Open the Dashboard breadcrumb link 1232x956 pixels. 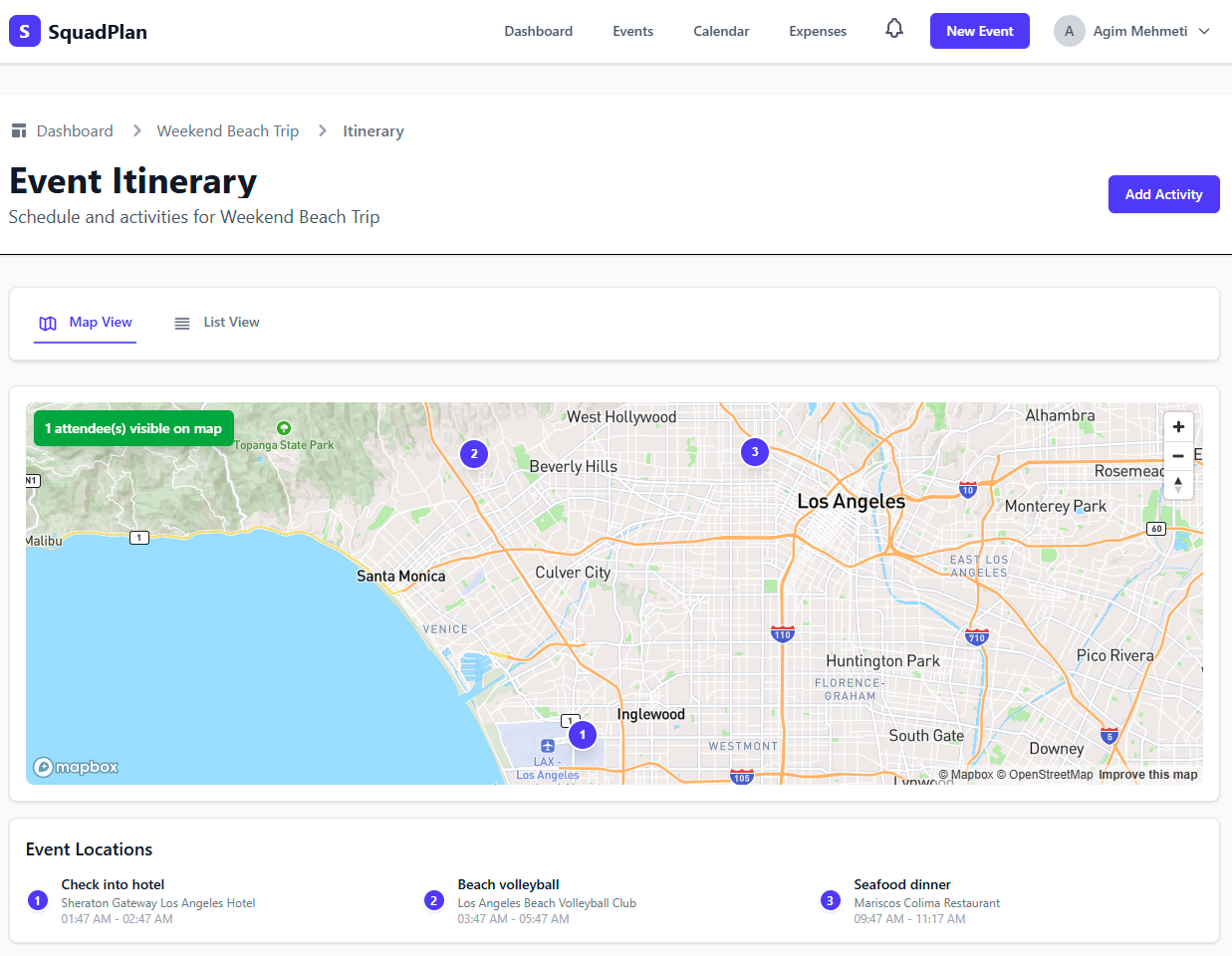(75, 130)
